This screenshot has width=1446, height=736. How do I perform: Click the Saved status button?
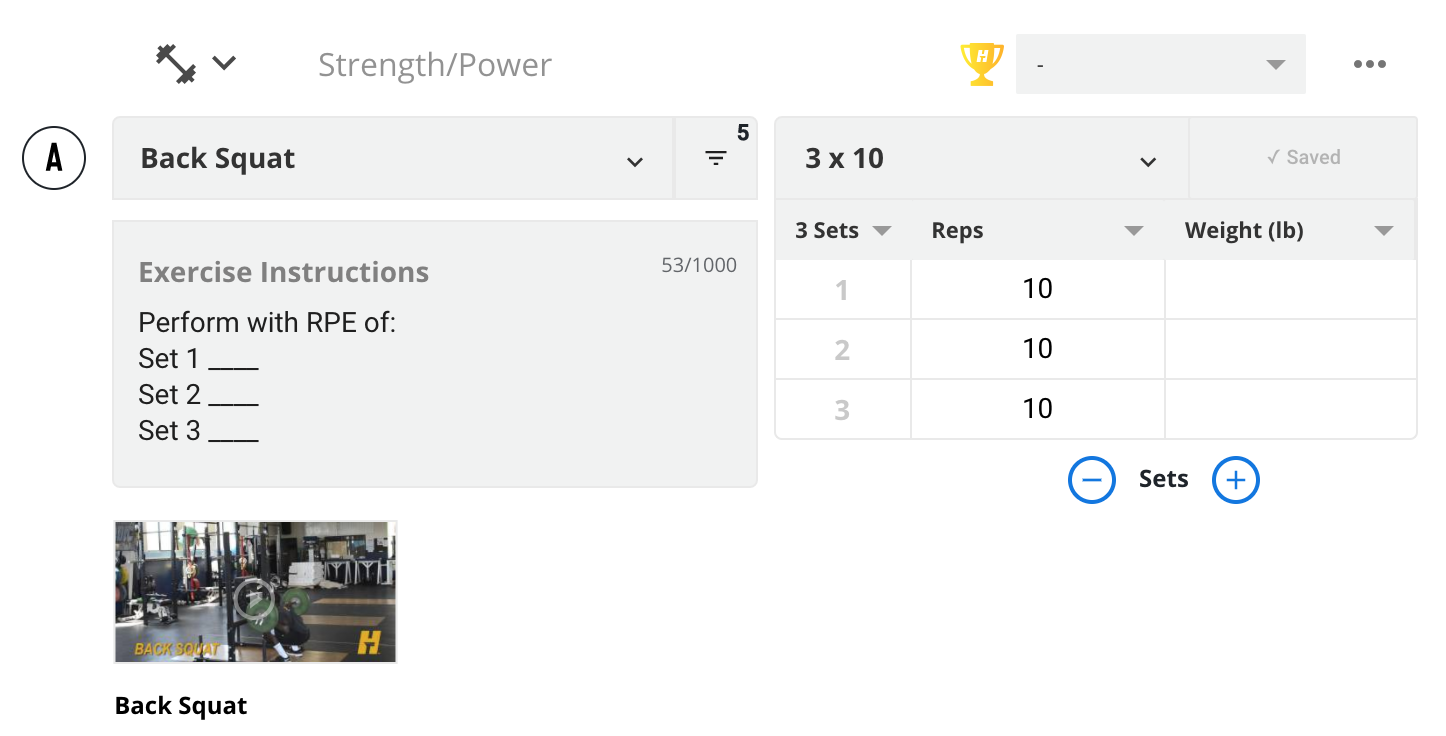coord(1303,158)
